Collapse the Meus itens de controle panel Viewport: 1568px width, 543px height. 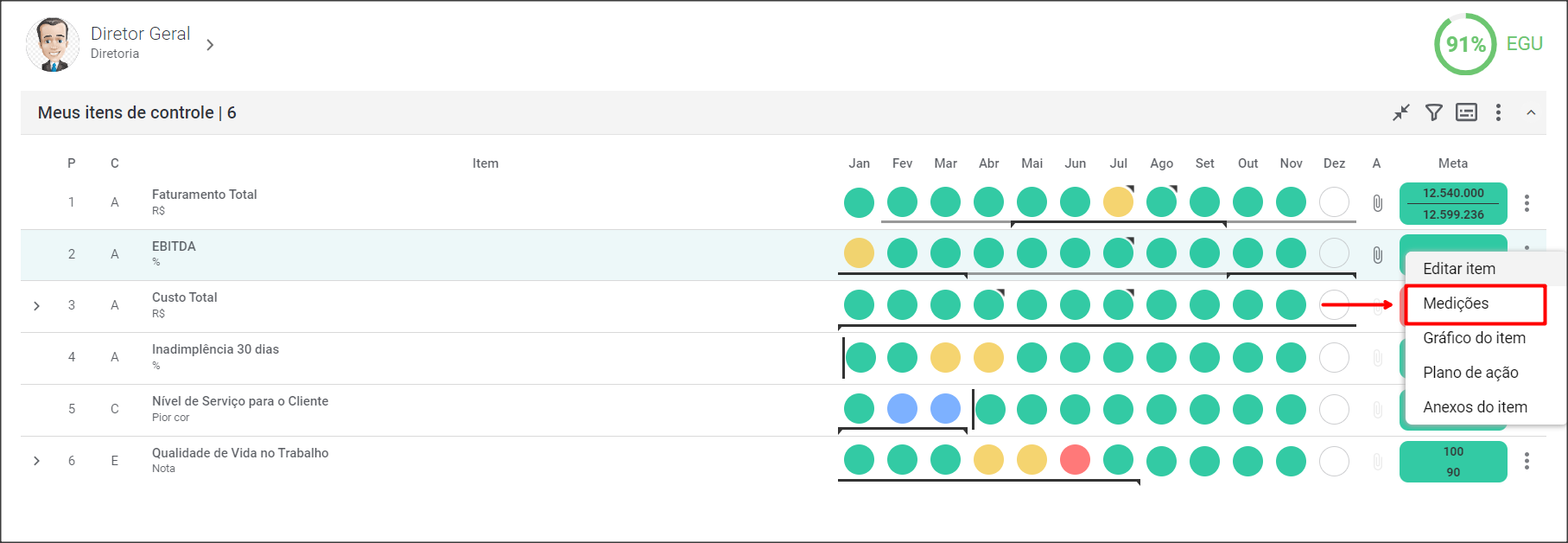click(x=1531, y=112)
